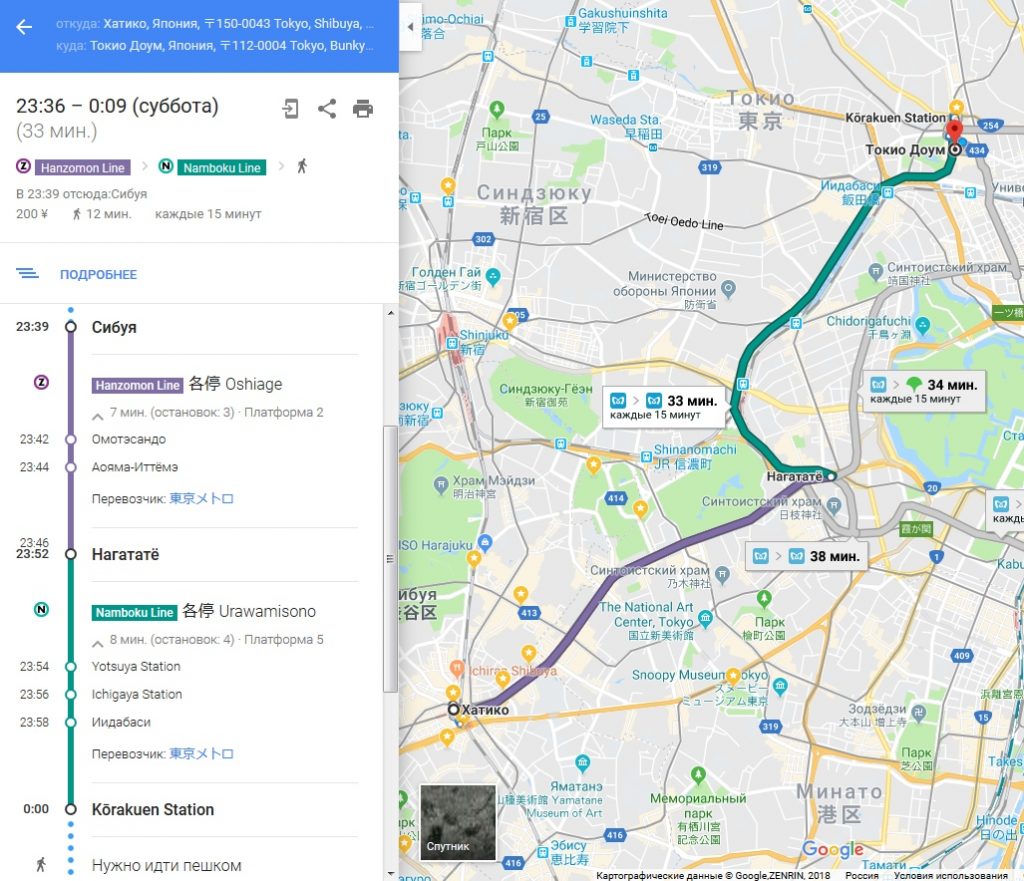Click the Россия link in map footer
Viewport: 1024px width, 881px height.
pyautogui.click(x=861, y=875)
